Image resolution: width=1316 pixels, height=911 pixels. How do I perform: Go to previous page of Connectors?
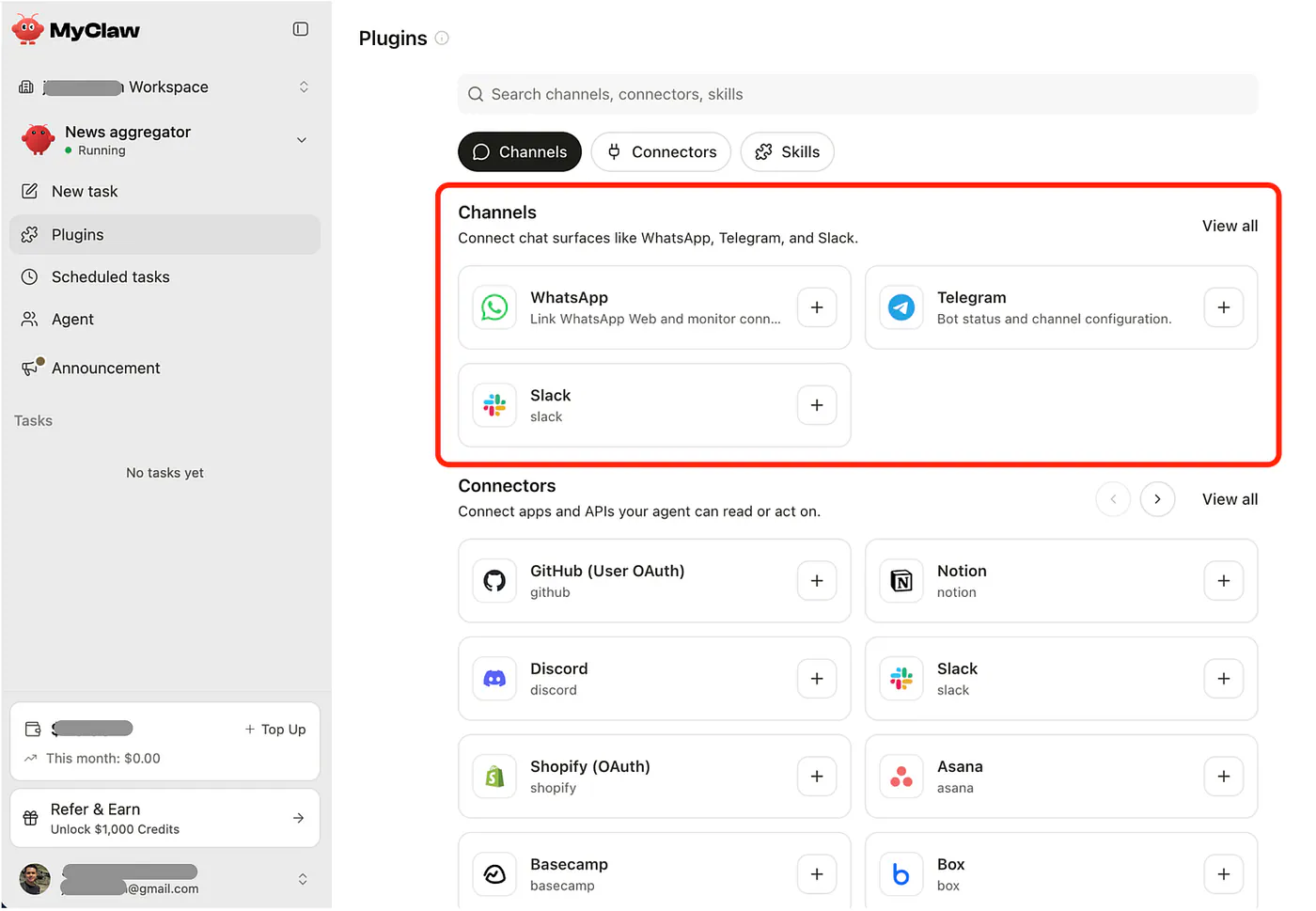click(x=1113, y=499)
